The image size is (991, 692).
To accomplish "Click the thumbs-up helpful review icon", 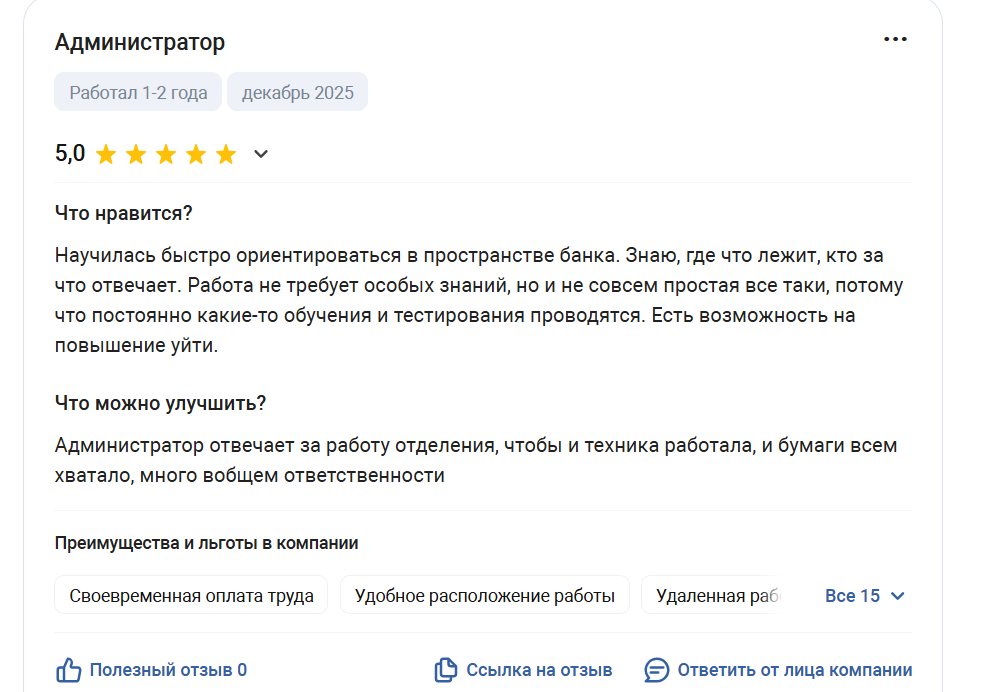I will point(68,670).
